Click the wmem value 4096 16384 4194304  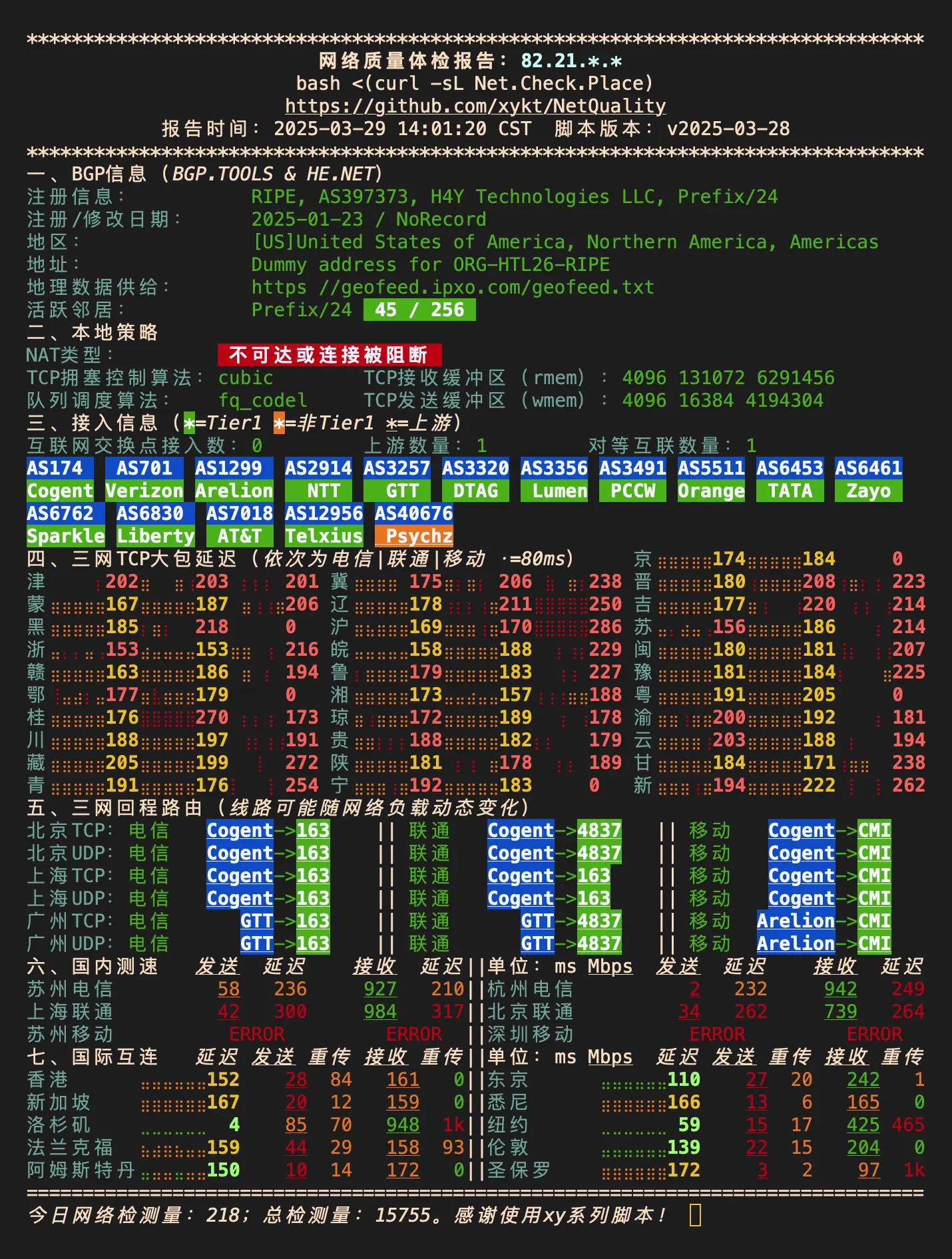(722, 400)
